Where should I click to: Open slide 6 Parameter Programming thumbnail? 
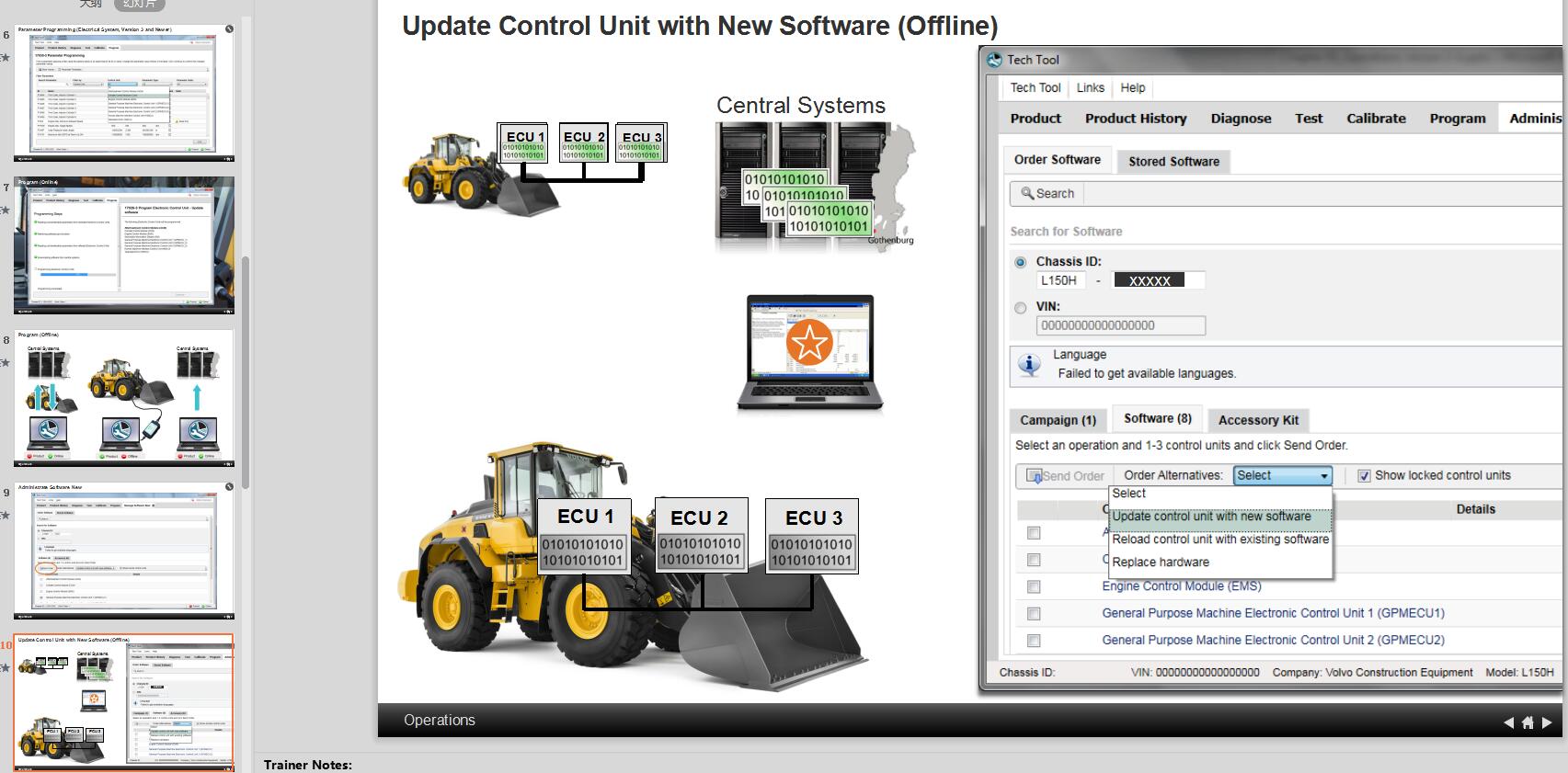(124, 93)
